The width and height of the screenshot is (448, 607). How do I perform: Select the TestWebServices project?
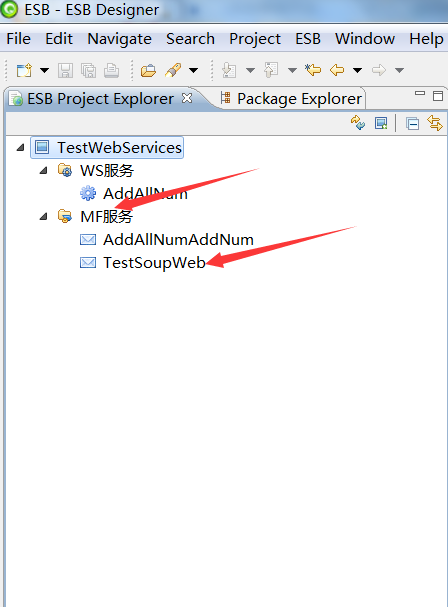(x=119, y=147)
